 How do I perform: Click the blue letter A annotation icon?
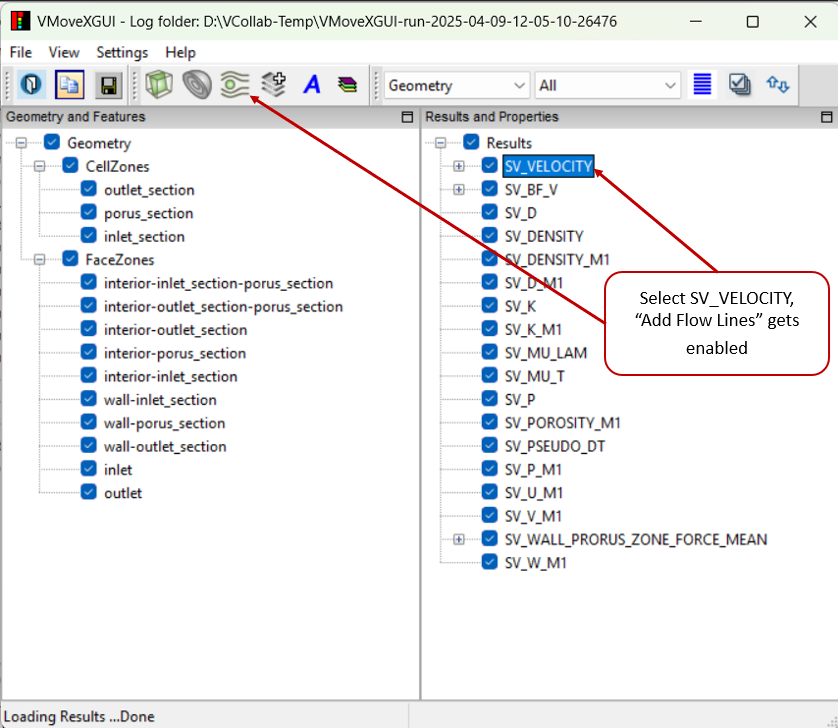[x=312, y=85]
